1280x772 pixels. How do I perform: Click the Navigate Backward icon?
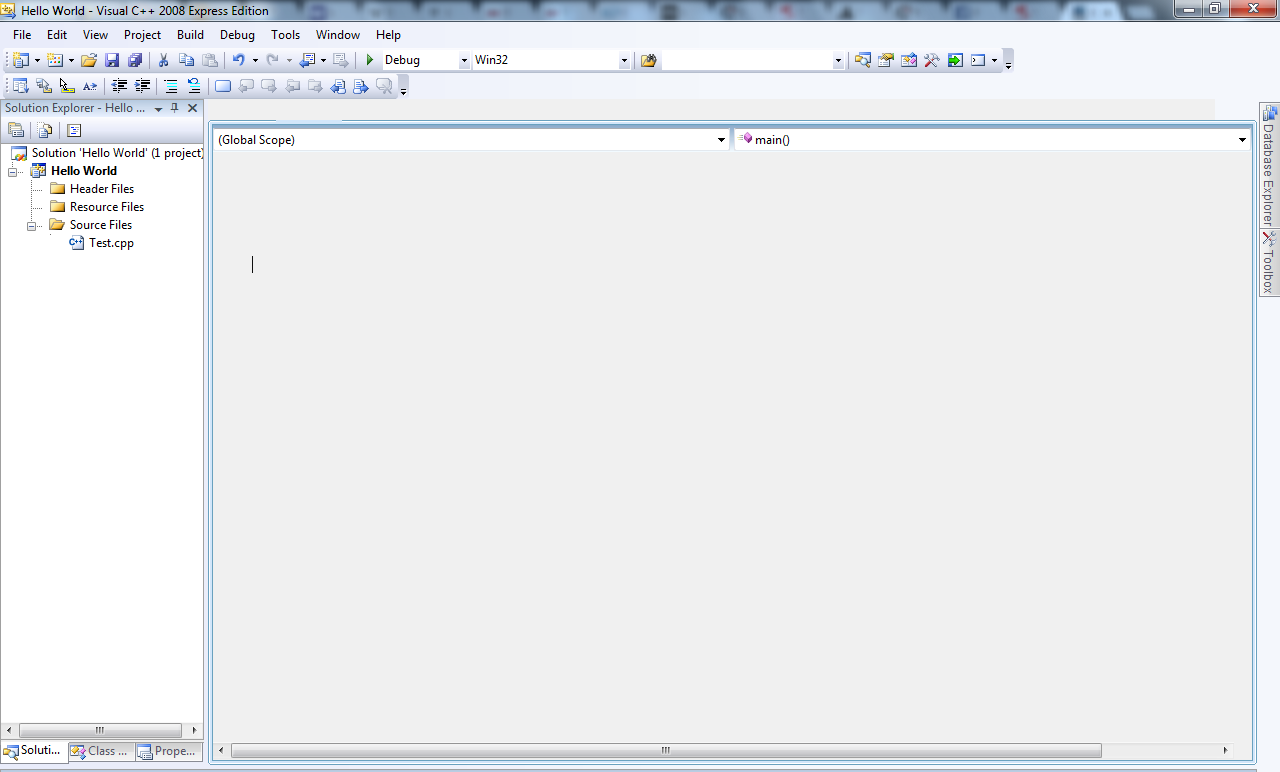[308, 60]
